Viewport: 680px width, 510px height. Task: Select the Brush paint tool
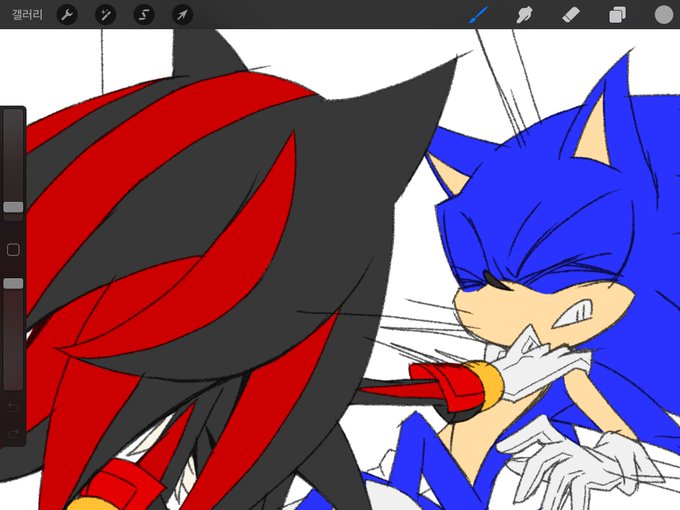tap(478, 15)
